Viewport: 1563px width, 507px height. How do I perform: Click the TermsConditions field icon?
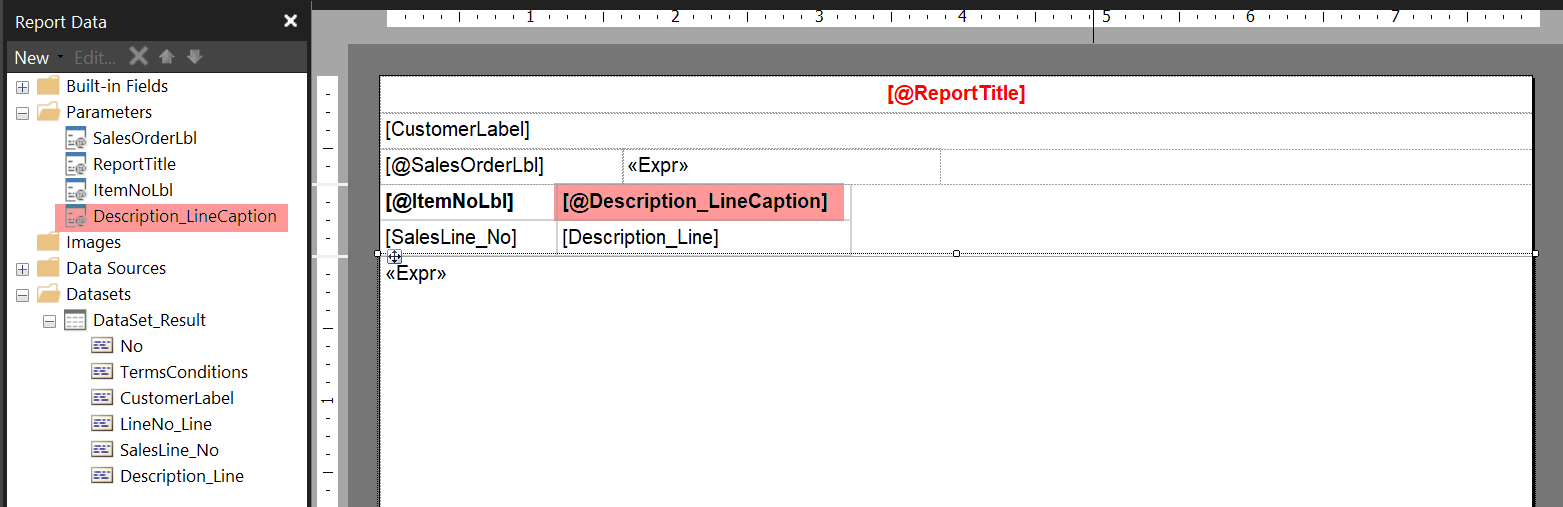coord(102,372)
